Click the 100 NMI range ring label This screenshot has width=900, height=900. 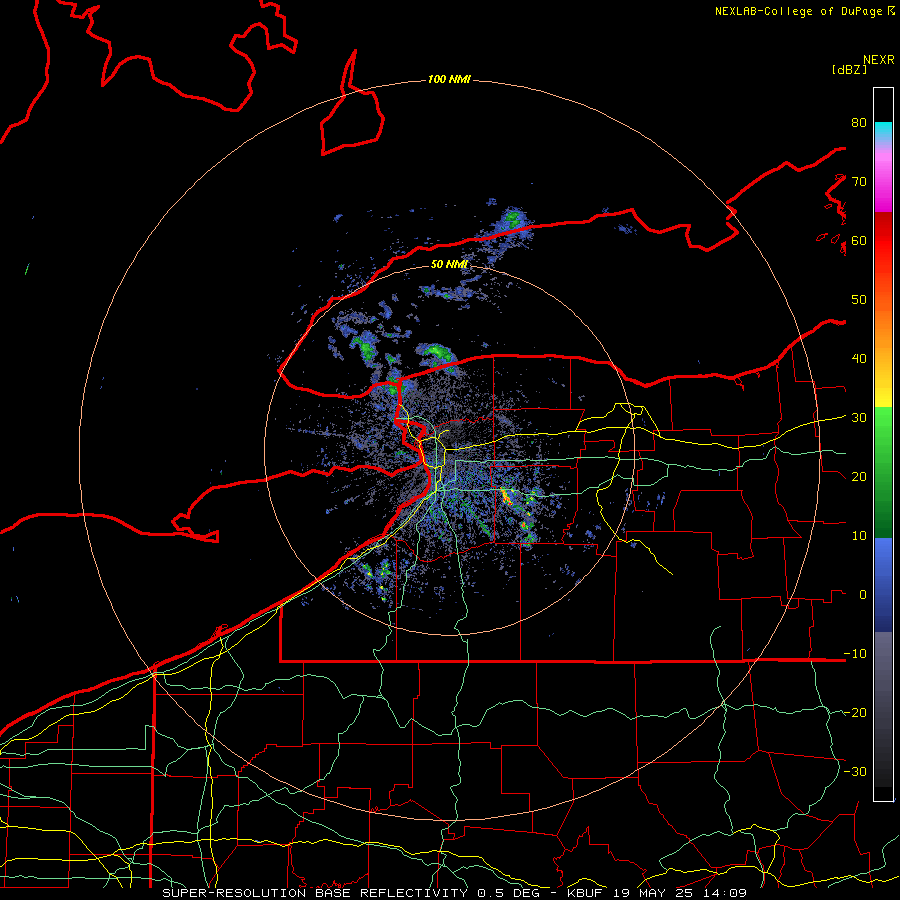(x=449, y=79)
